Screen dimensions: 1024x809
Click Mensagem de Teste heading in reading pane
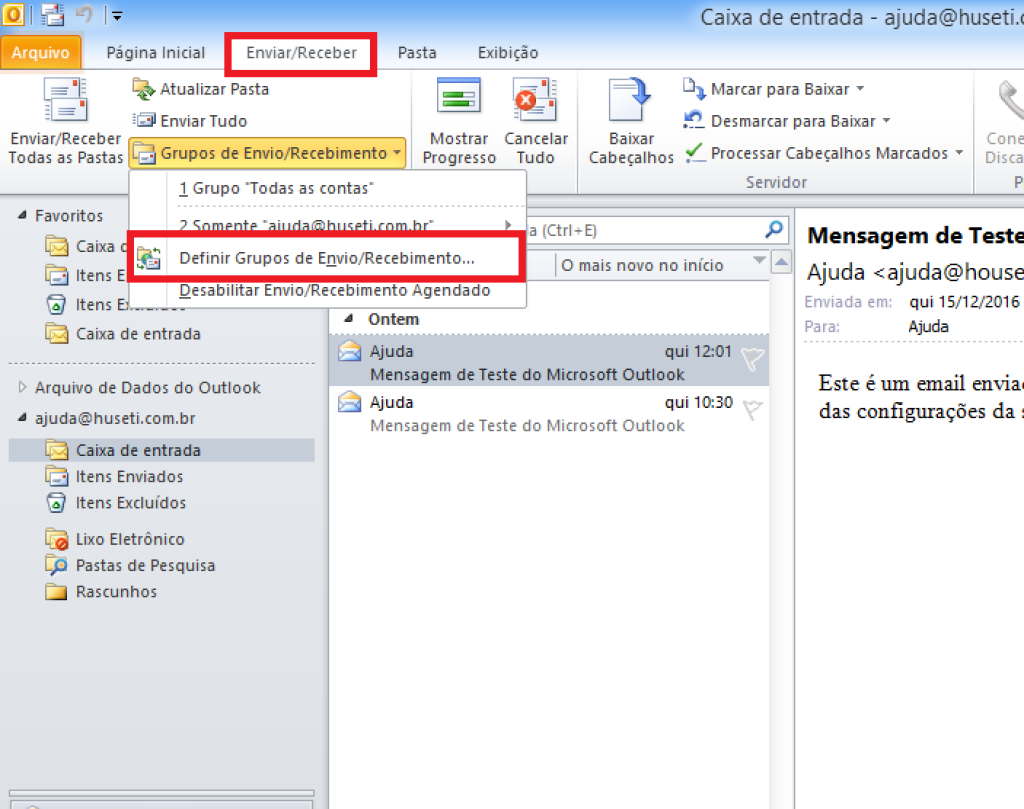(915, 235)
